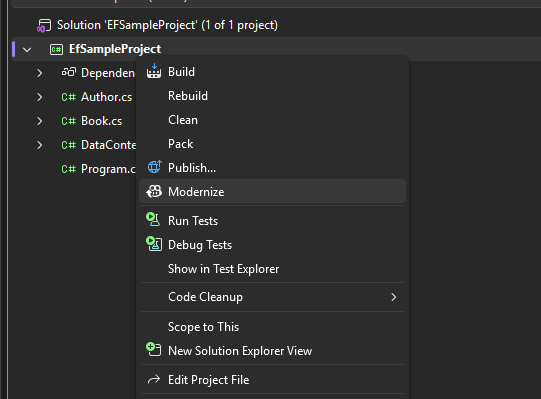Select Edit Project File entry
This screenshot has height=399, width=541.
tap(272, 380)
